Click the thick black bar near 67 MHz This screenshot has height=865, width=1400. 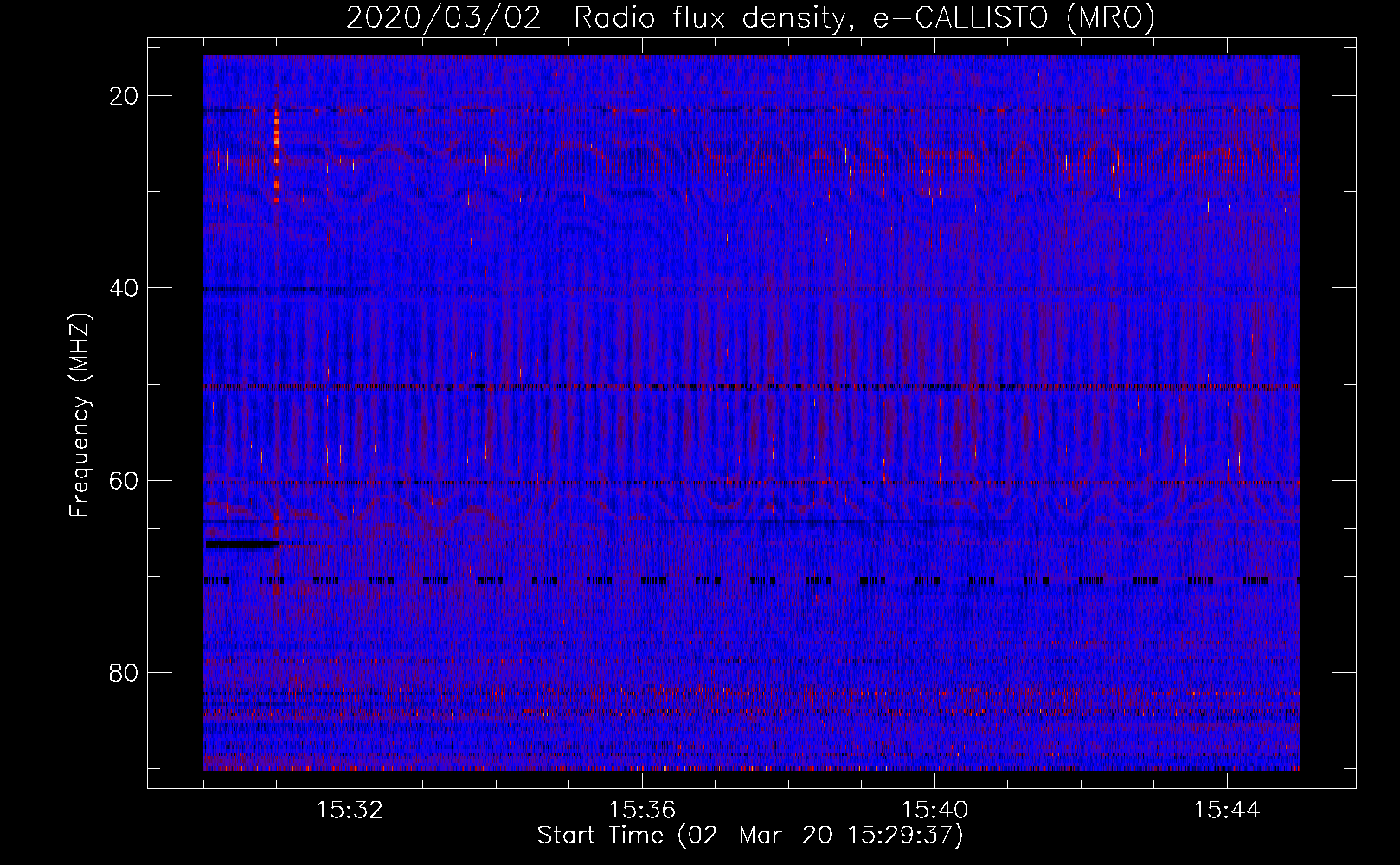pyautogui.click(x=241, y=545)
